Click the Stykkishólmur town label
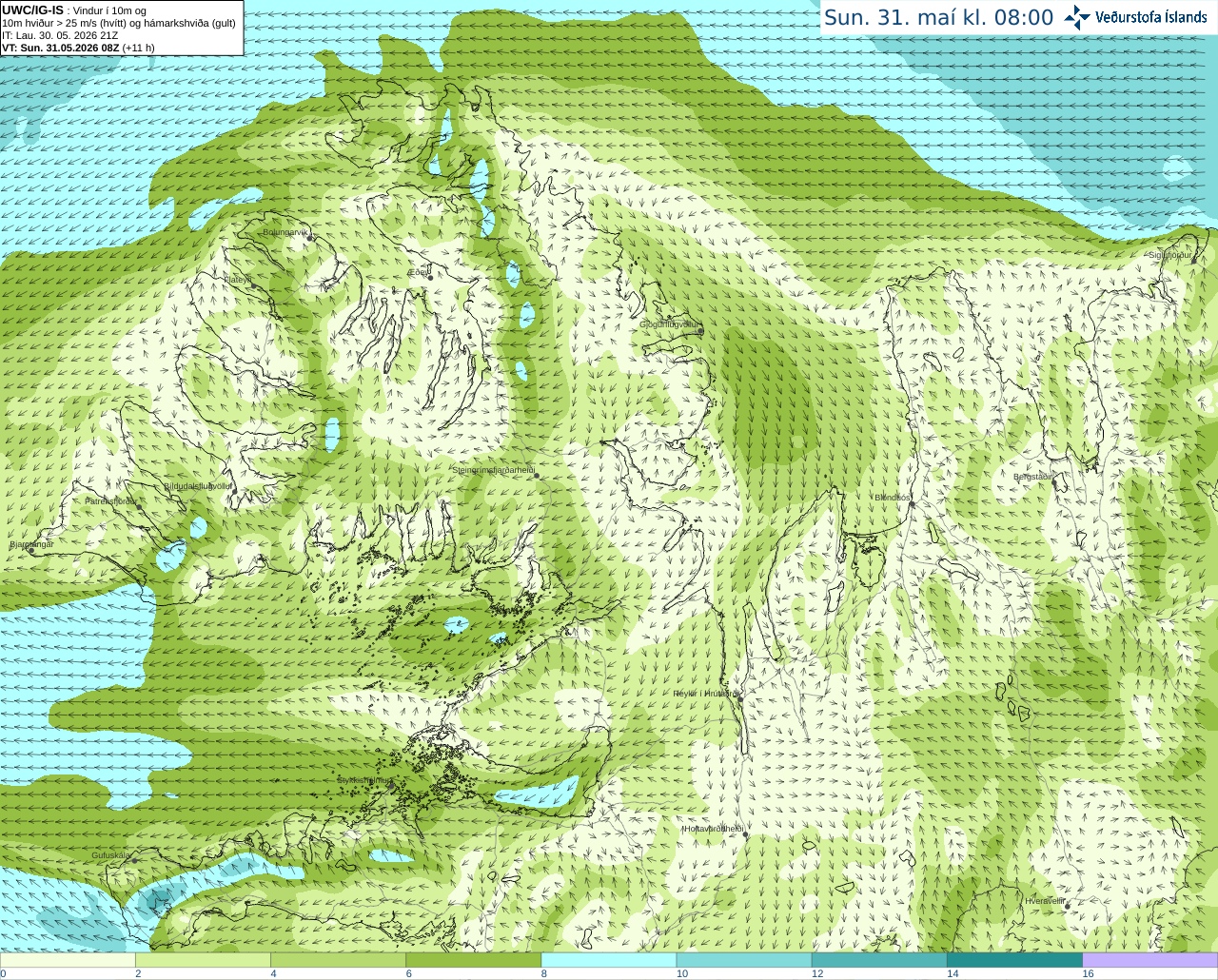The image size is (1218, 980). pos(363,780)
